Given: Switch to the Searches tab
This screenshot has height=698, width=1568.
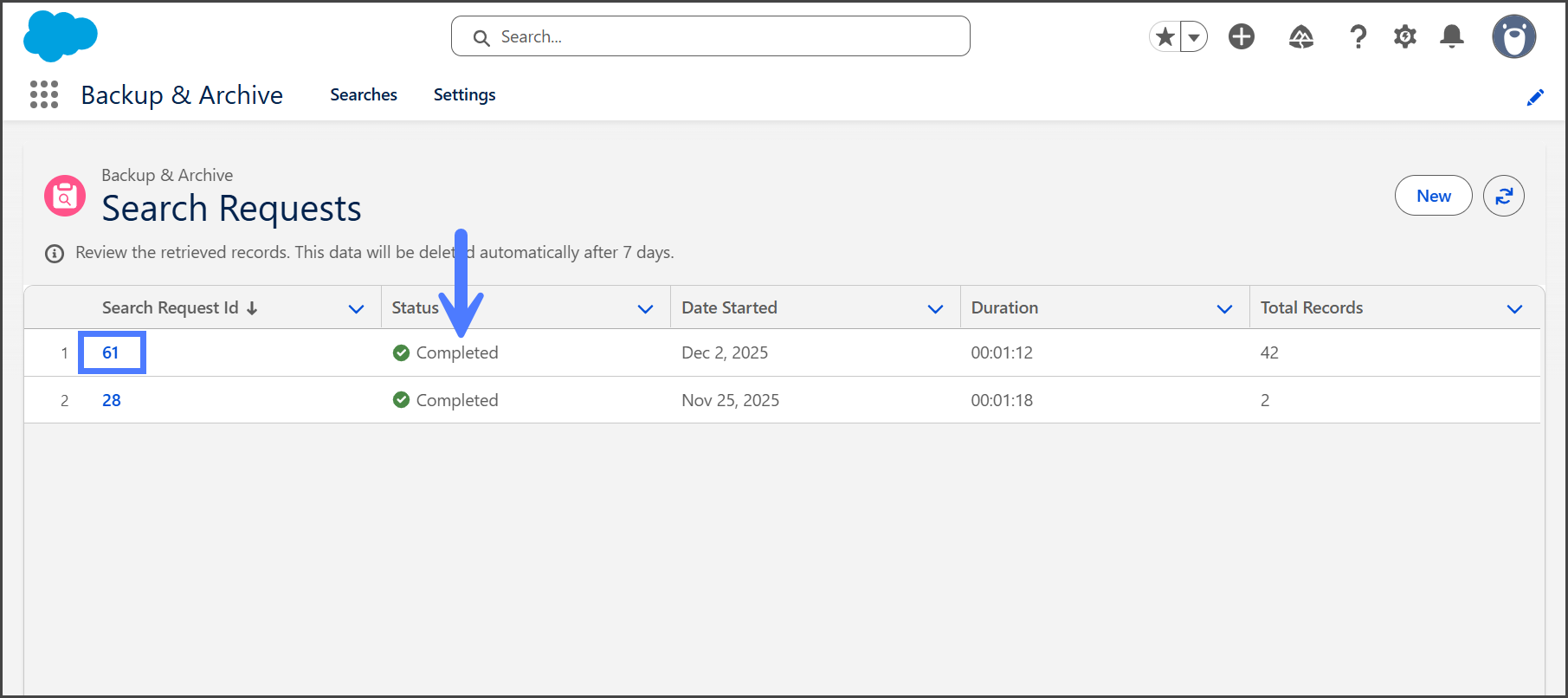Looking at the screenshot, I should click(363, 94).
